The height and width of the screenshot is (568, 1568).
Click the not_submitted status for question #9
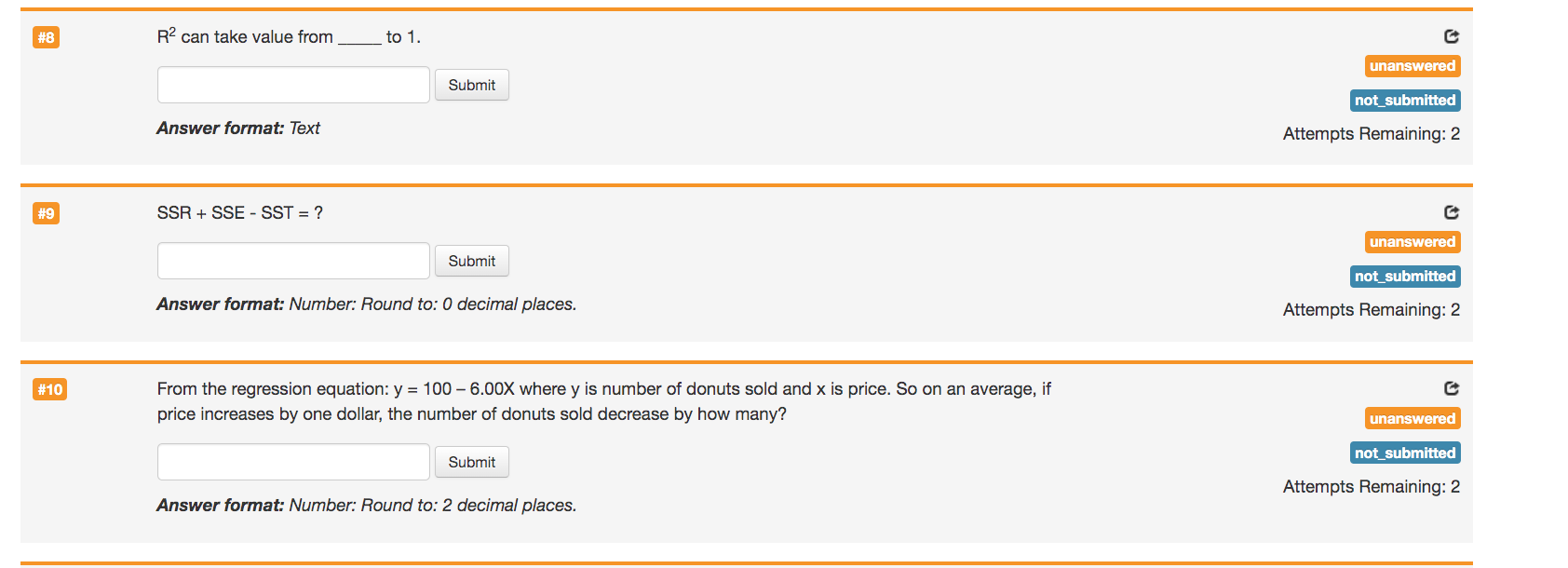click(1404, 276)
